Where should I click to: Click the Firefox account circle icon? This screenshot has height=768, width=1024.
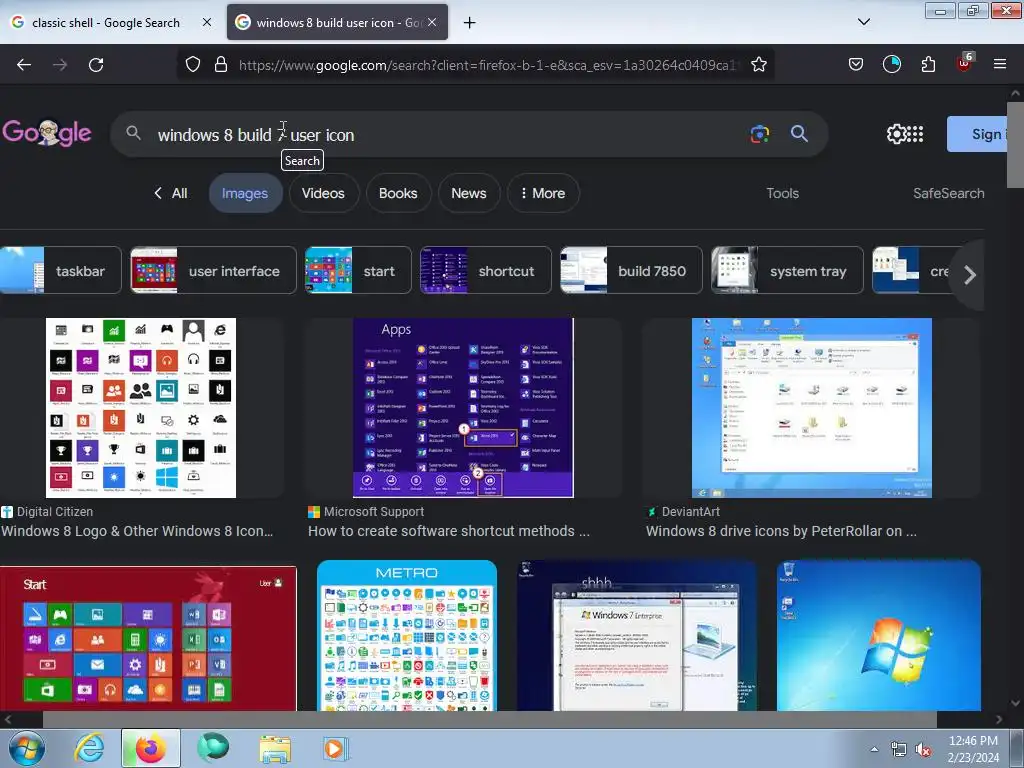click(x=891, y=64)
